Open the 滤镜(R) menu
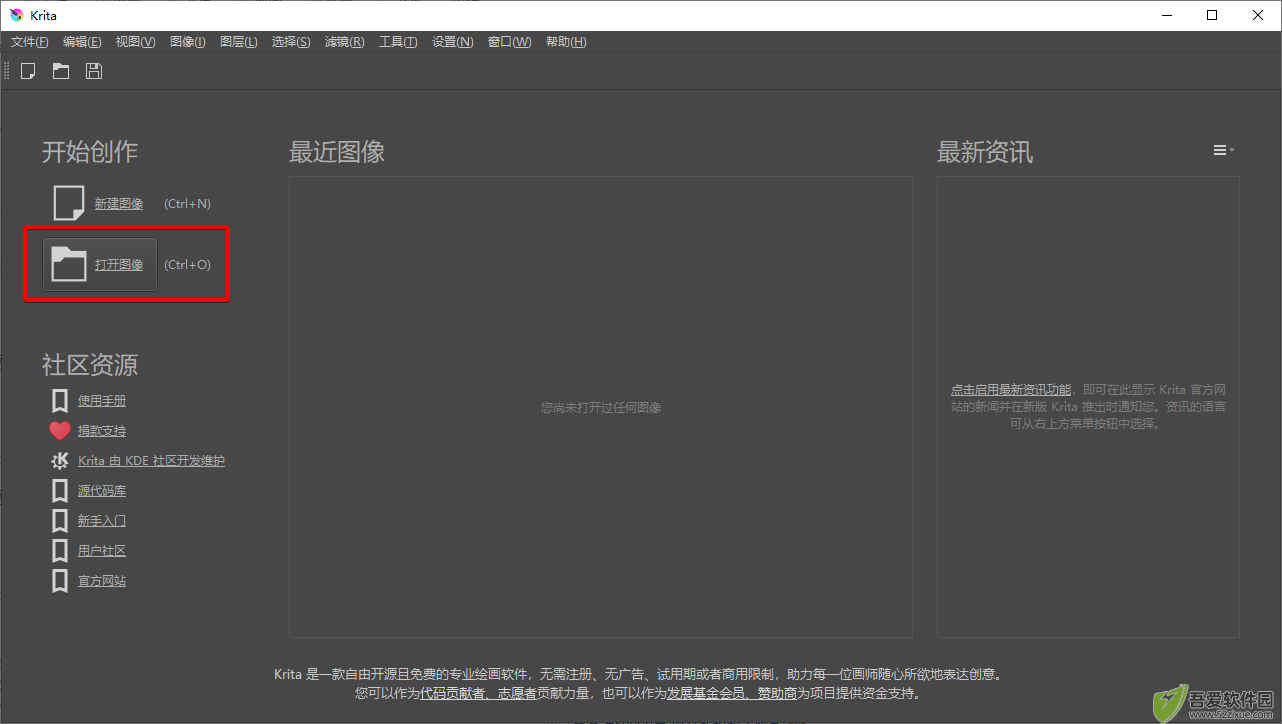 [x=344, y=42]
